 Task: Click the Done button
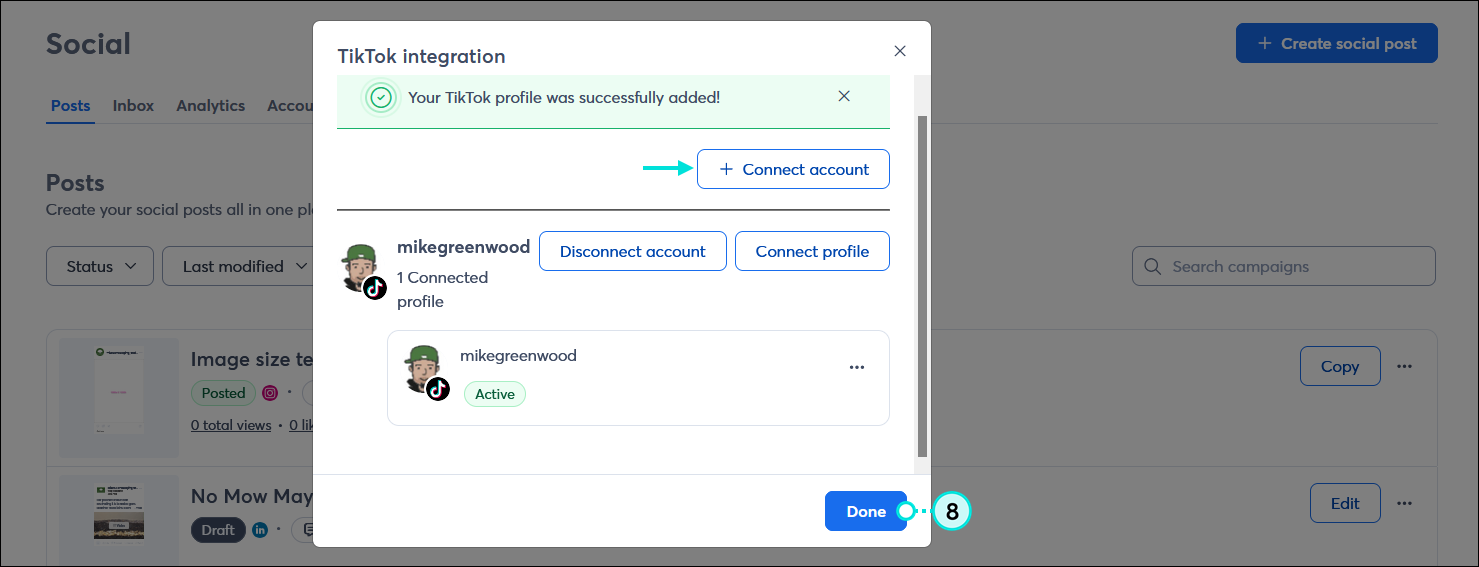tap(866, 511)
